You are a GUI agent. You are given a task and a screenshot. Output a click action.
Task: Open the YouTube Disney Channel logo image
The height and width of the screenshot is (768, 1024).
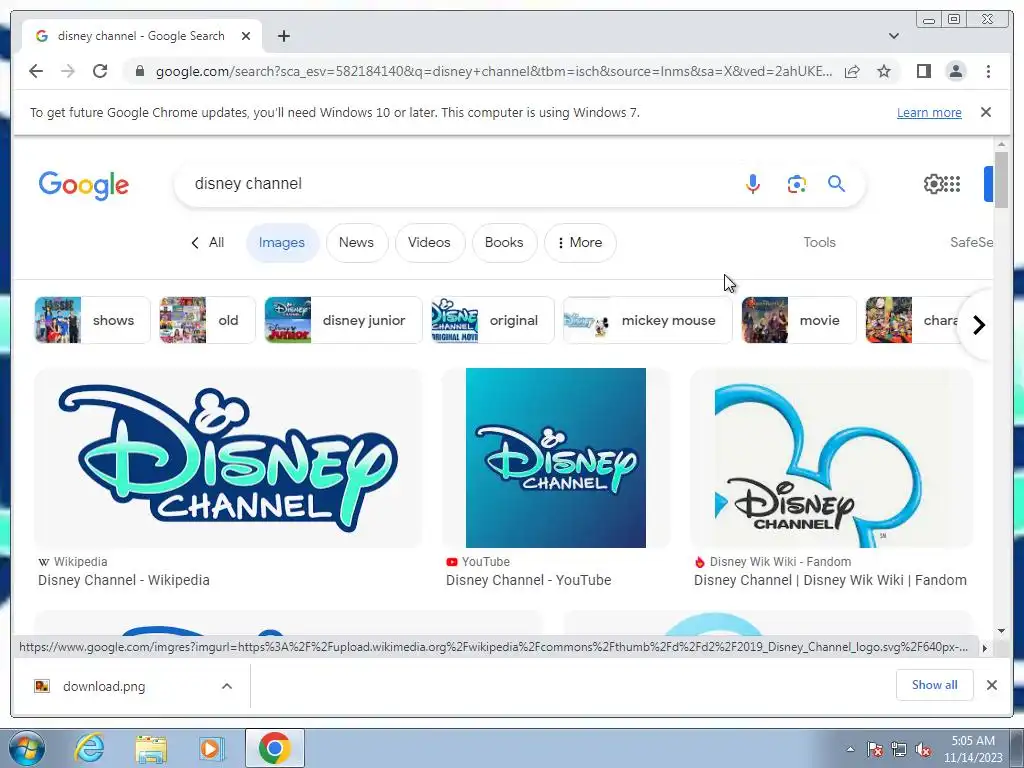tap(556, 458)
